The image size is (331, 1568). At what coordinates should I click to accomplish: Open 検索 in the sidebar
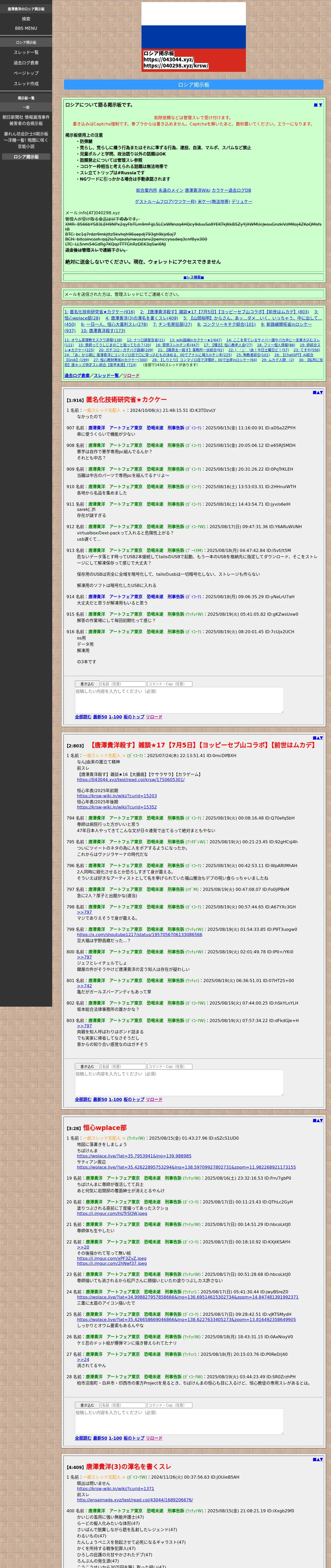point(26,19)
